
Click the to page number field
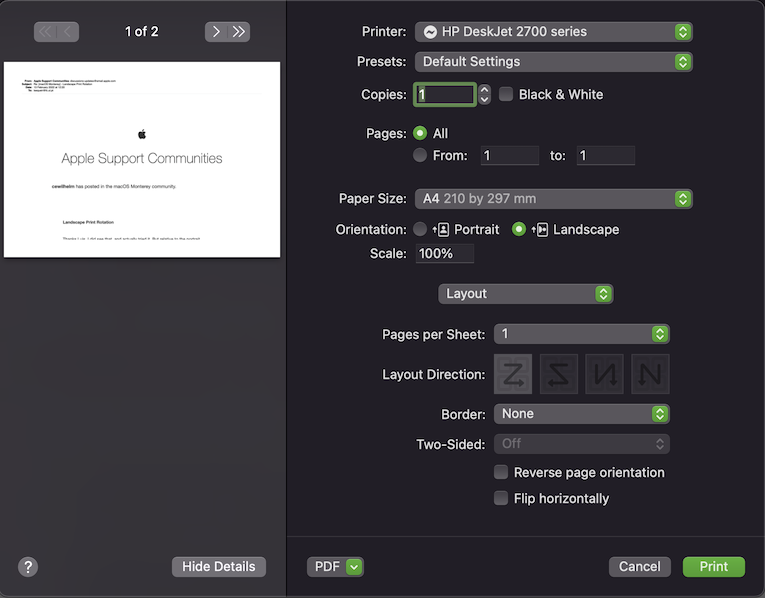(x=605, y=156)
